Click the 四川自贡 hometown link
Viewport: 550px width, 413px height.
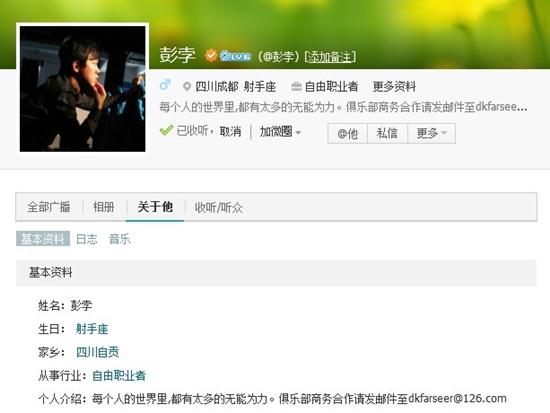98,352
